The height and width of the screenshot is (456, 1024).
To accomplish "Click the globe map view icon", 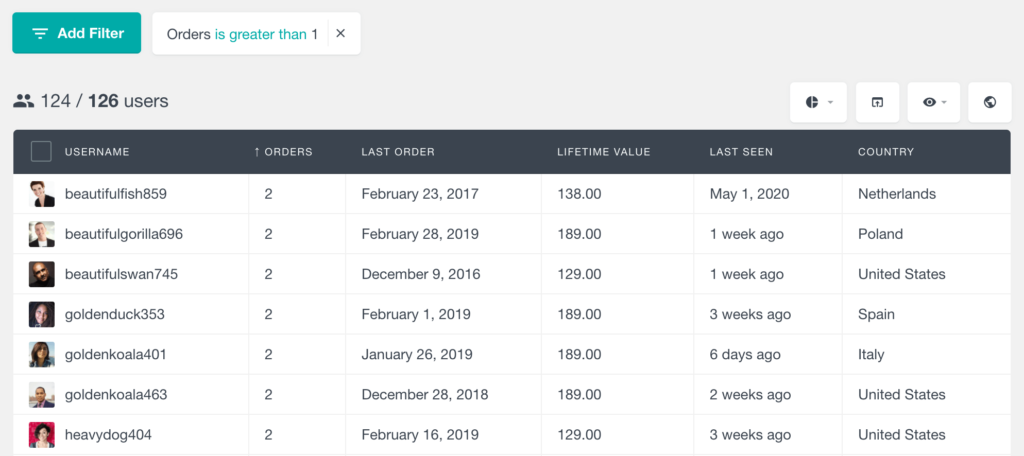I will 989,102.
